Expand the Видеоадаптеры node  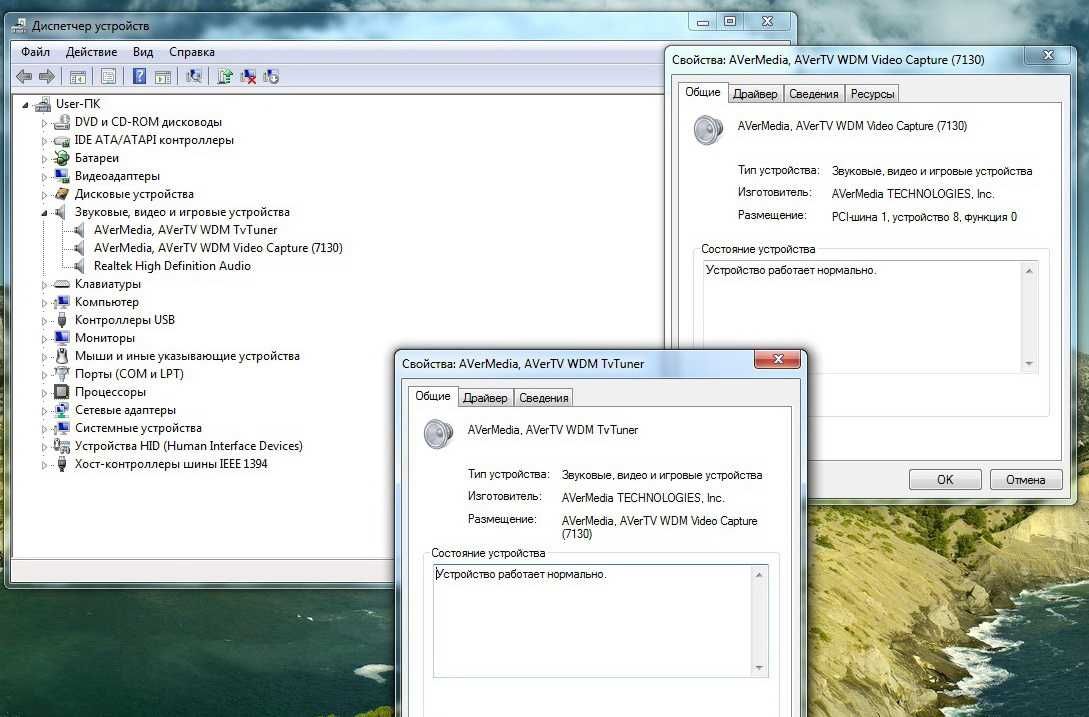[44, 177]
